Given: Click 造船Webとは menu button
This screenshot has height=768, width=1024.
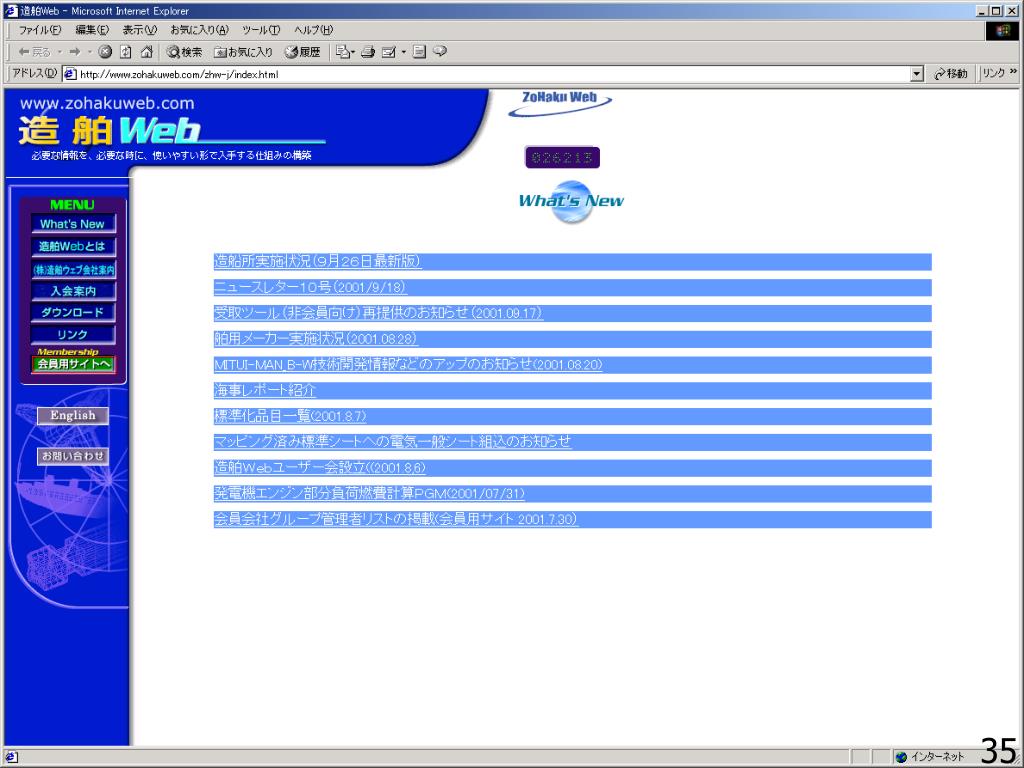Looking at the screenshot, I should (x=73, y=246).
